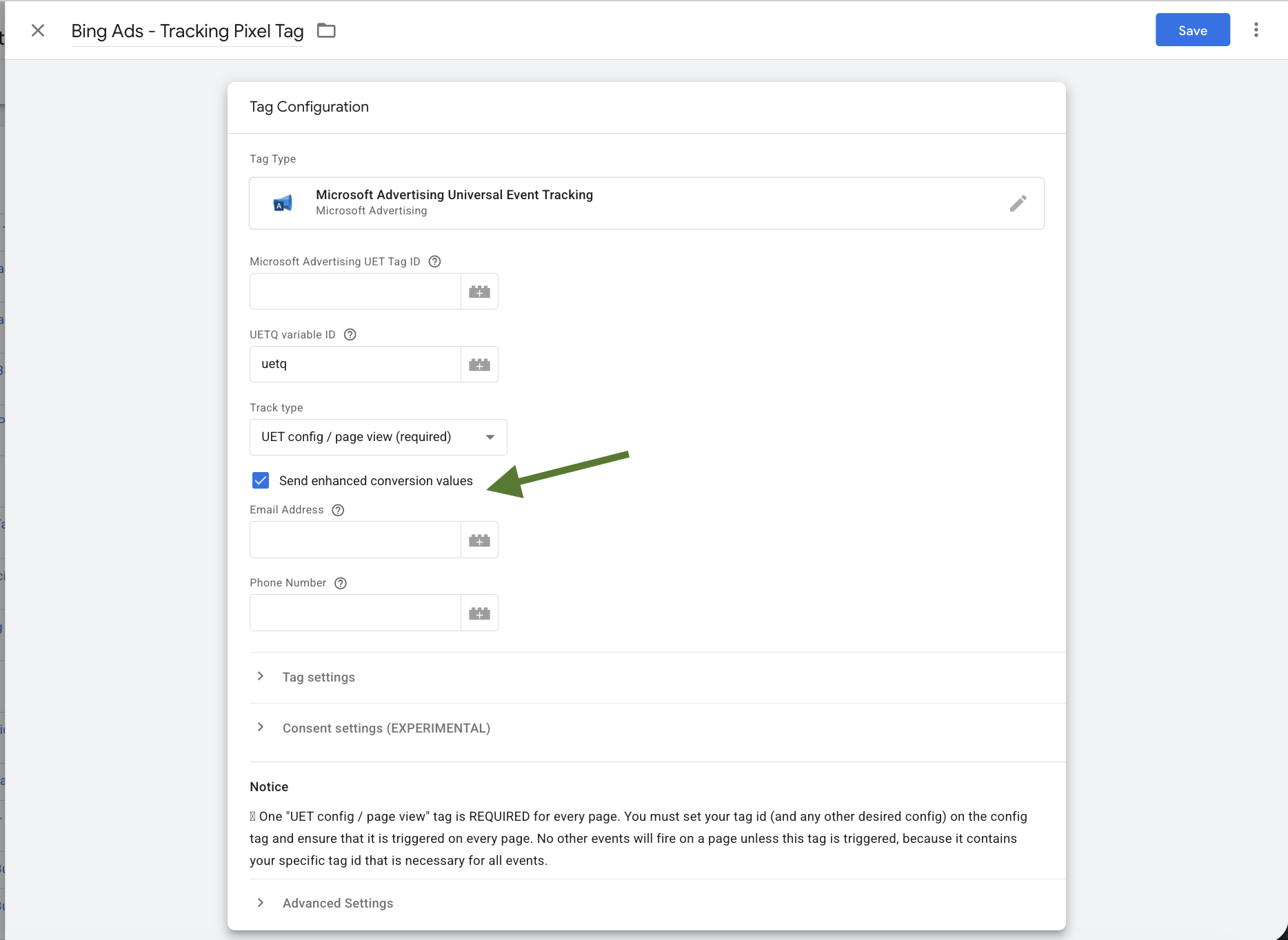Screen dimensions: 1288x940
Task: Save the tag with the Save button
Action: pyautogui.click(x=1192, y=30)
